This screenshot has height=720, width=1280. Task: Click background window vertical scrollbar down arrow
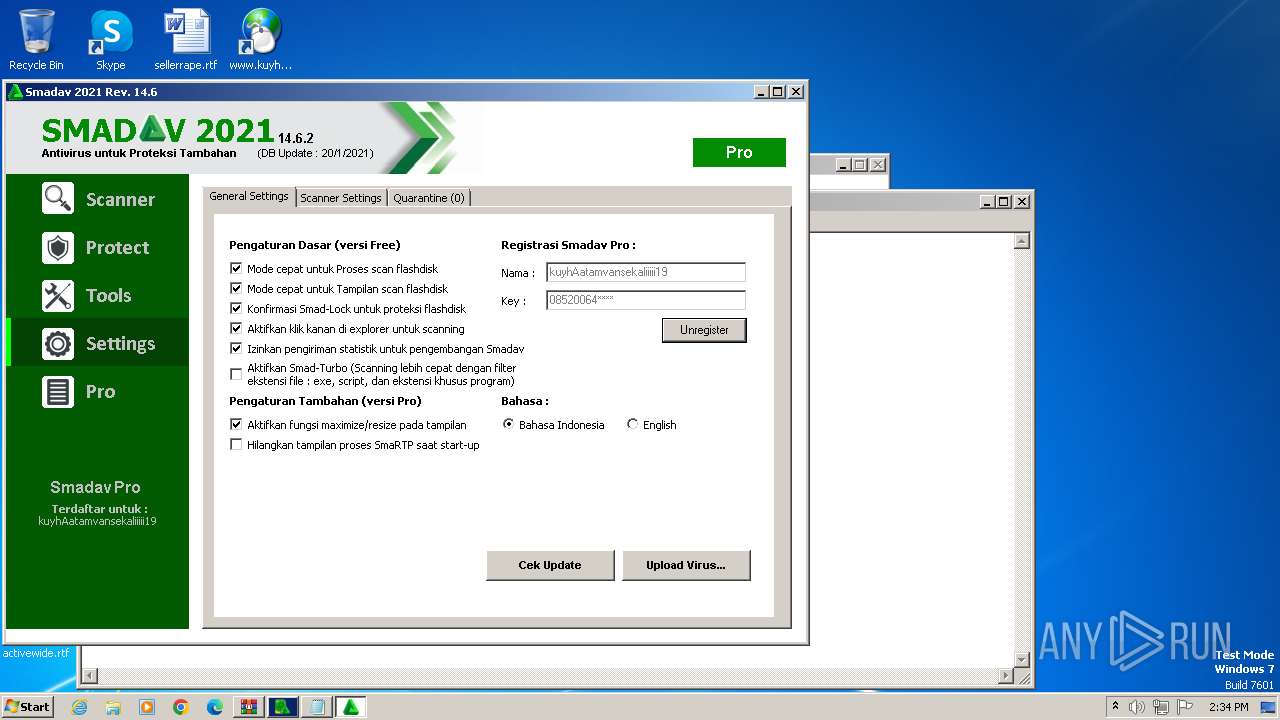tap(1022, 660)
